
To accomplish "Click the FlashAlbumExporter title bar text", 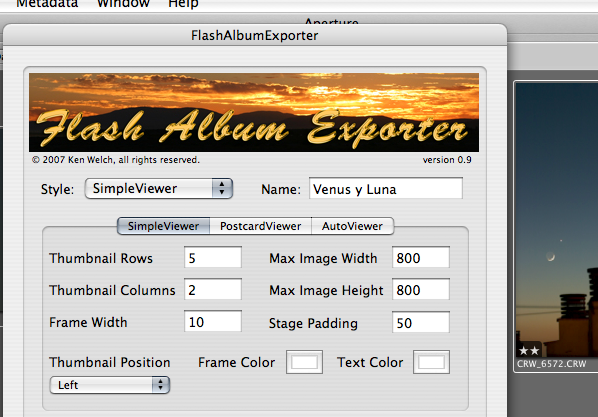I will click(x=254, y=35).
